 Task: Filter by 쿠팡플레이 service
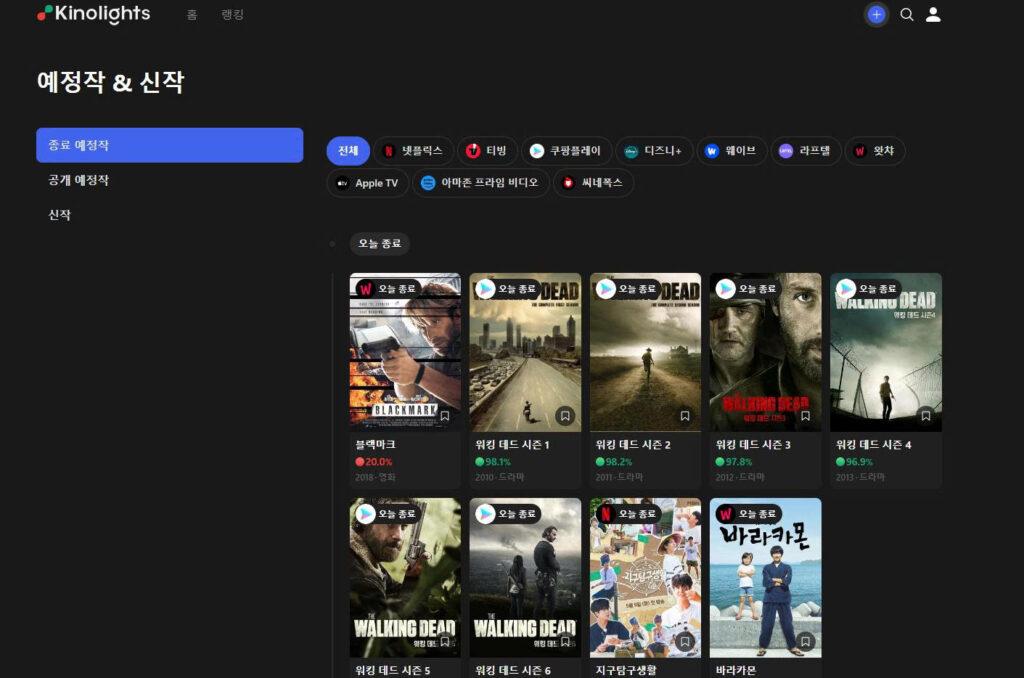coord(566,151)
